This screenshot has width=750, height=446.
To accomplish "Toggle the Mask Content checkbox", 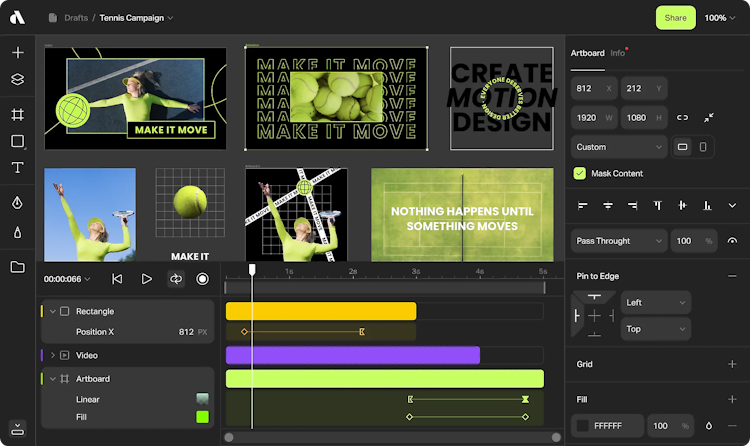I will (580, 173).
